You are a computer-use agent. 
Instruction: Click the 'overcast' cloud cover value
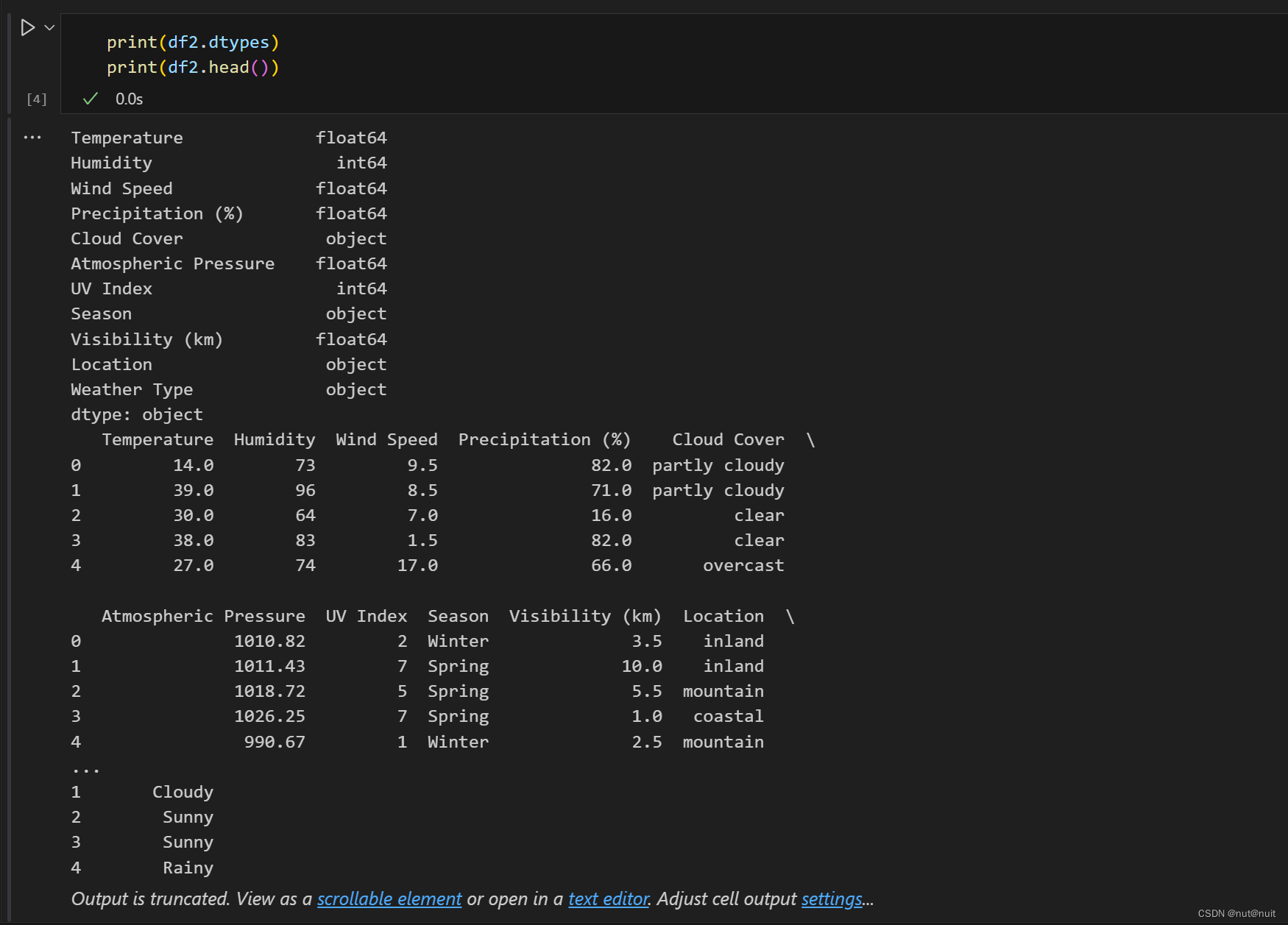click(743, 565)
